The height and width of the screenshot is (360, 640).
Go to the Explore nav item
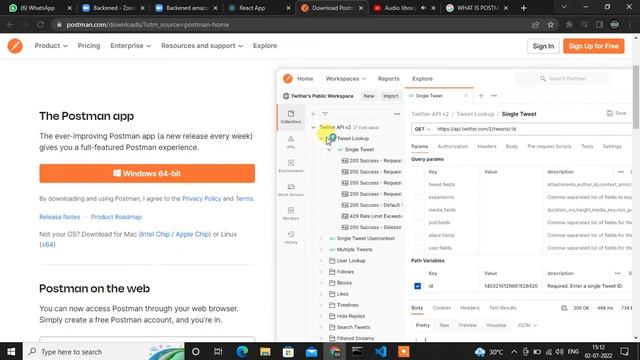pyautogui.click(x=264, y=46)
